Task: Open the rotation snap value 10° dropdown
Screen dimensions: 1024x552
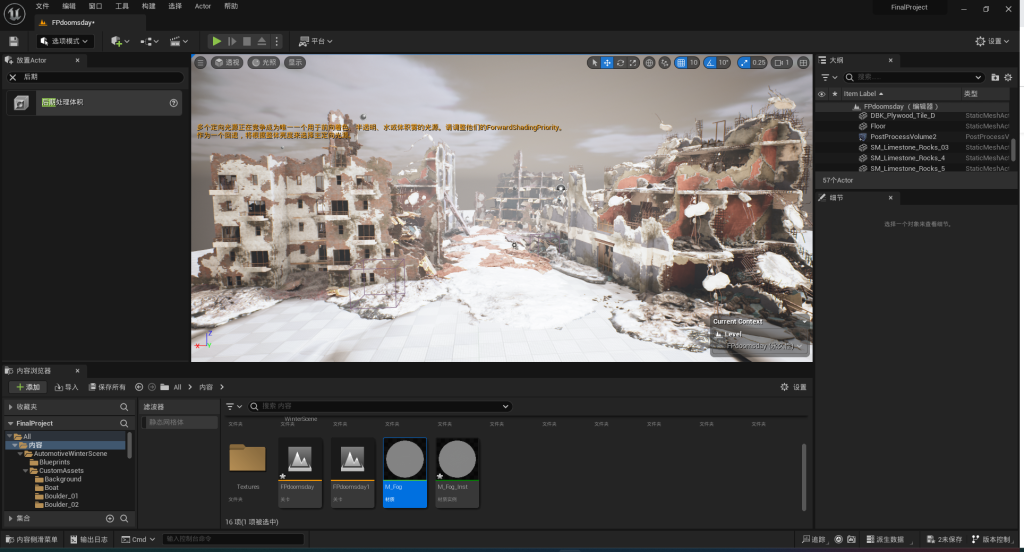Action: tap(724, 63)
